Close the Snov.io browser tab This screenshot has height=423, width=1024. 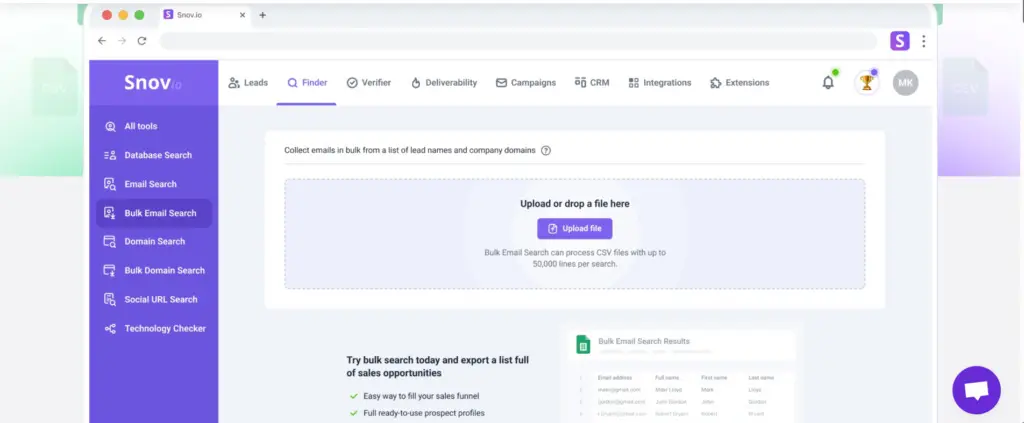click(242, 15)
